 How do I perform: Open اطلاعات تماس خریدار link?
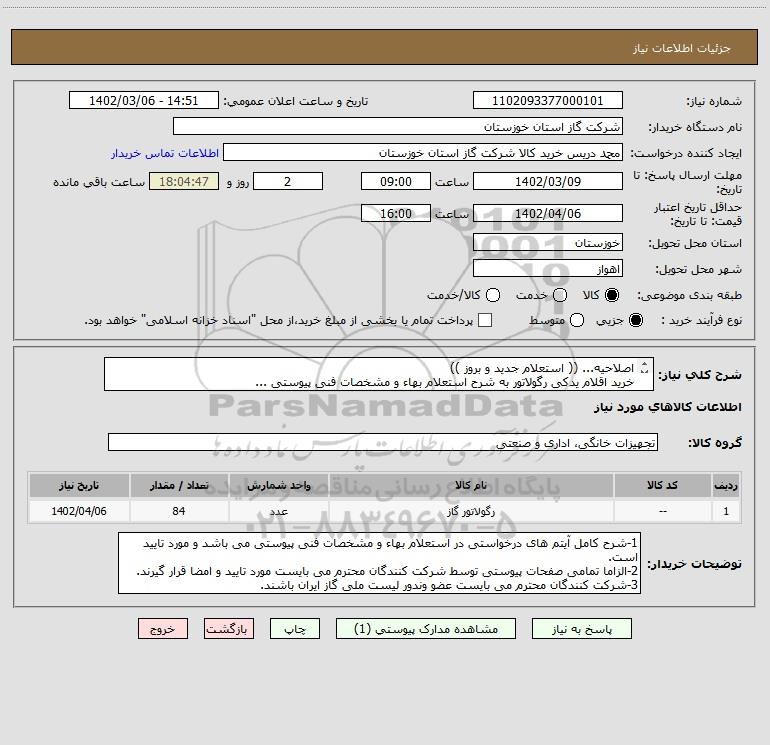[x=165, y=153]
